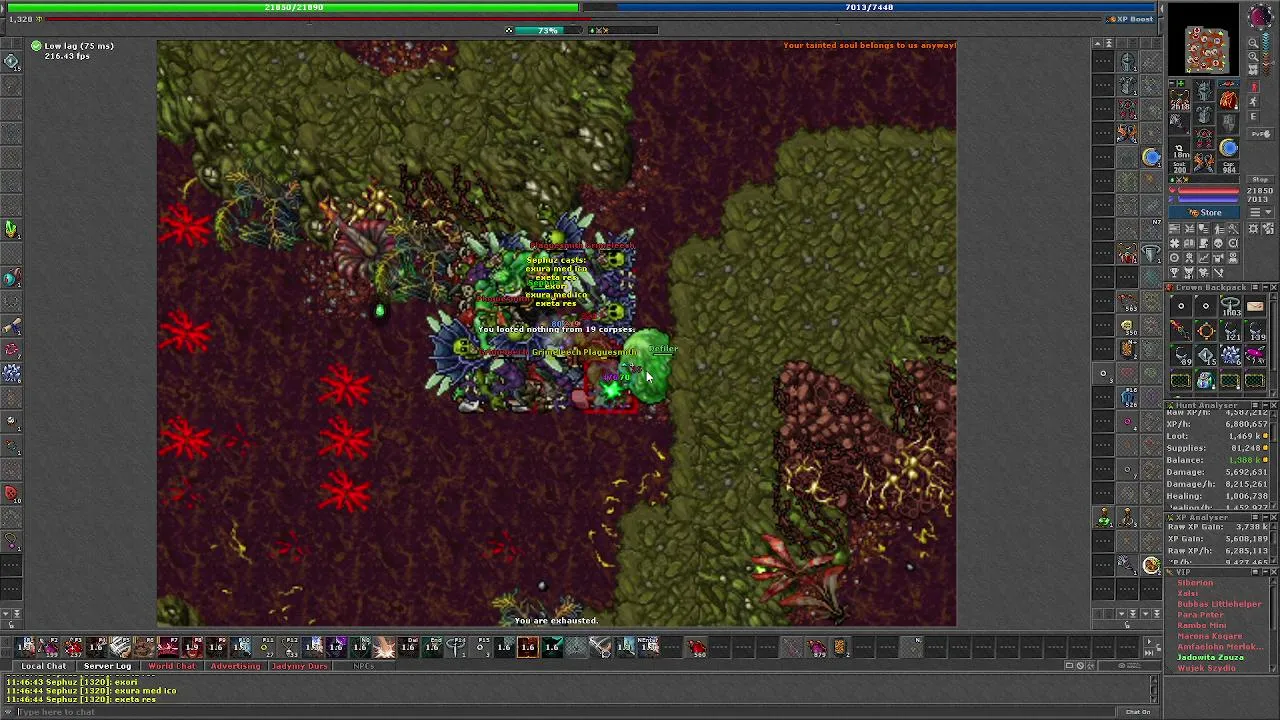Select the orange ring in Crown Backpack
This screenshot has width=1280, height=720.
(x=1205, y=331)
